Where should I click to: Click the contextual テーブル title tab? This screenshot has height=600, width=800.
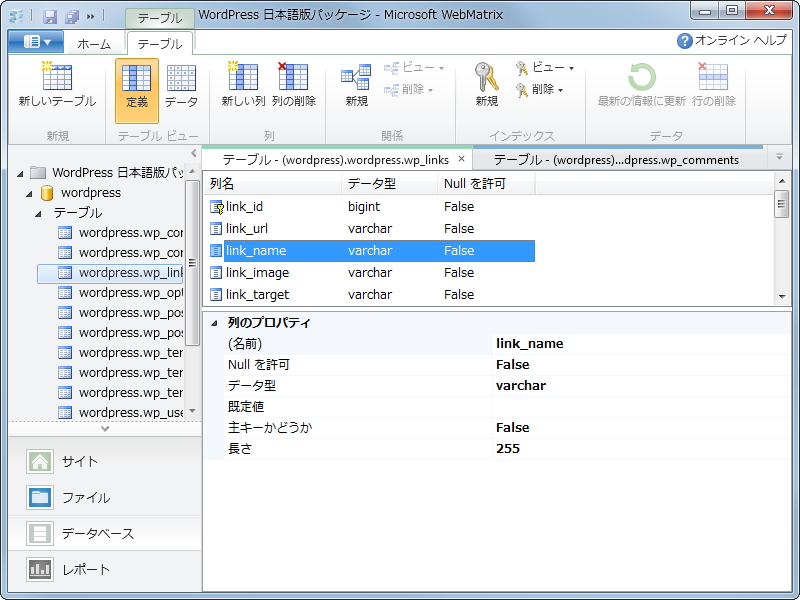click(x=160, y=18)
